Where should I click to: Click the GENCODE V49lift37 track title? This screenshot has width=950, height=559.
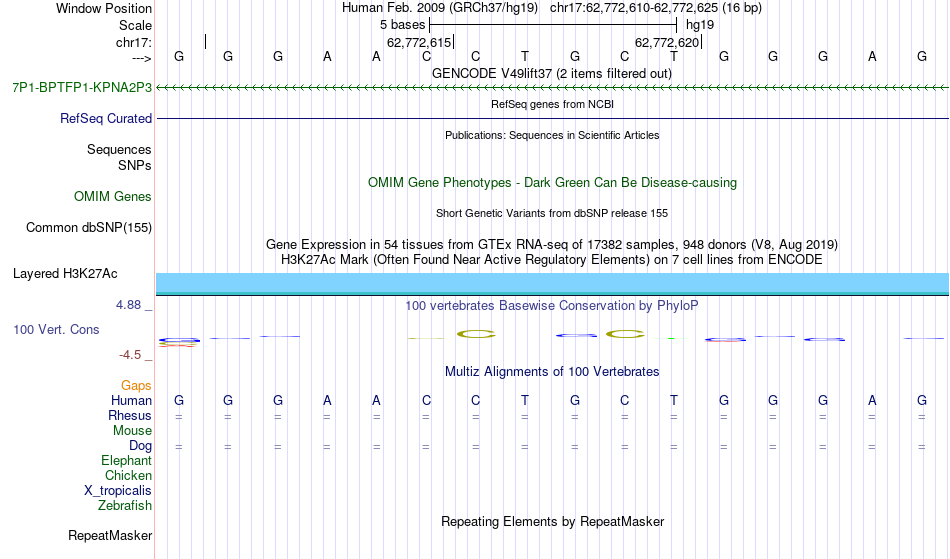pos(551,73)
